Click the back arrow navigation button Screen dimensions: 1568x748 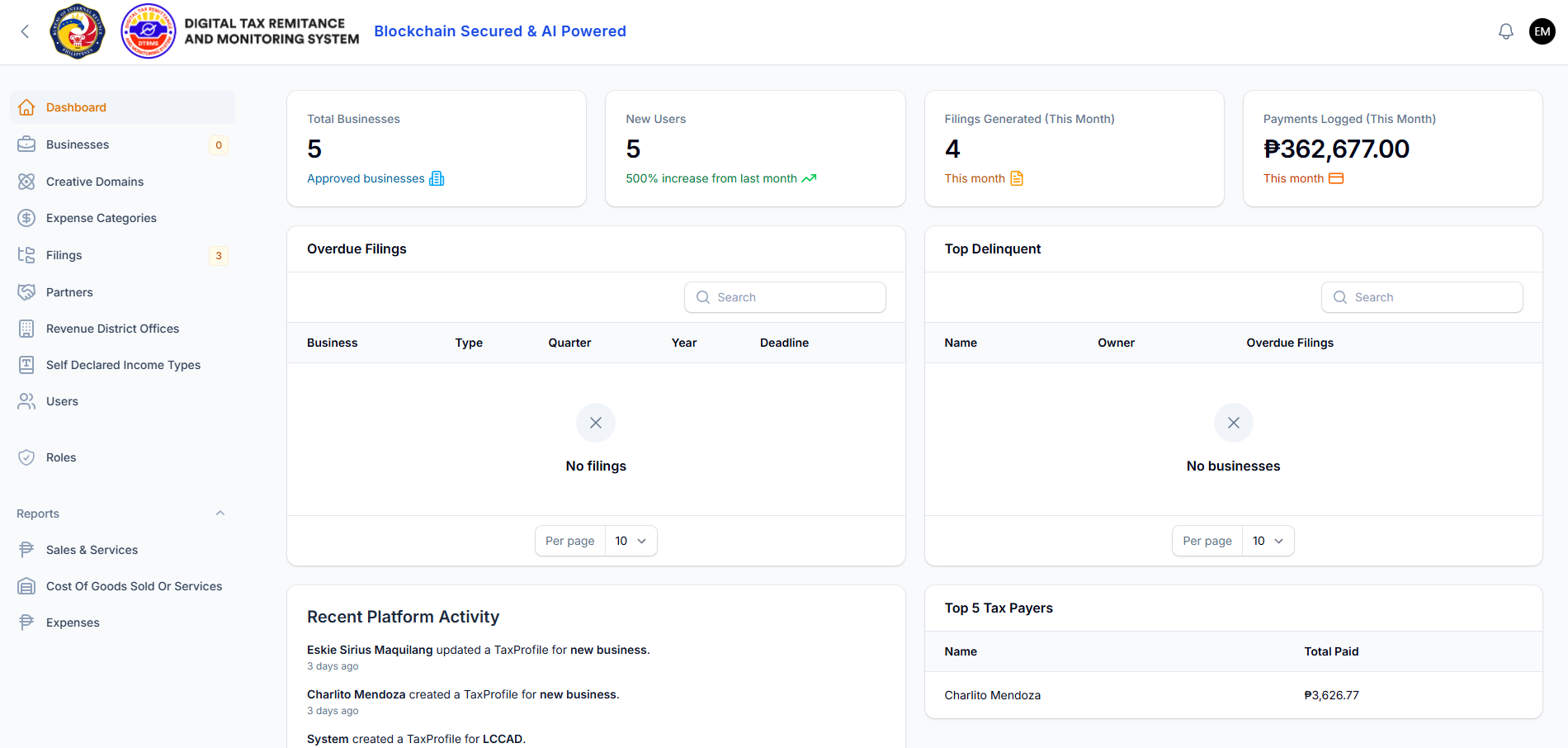(24, 31)
